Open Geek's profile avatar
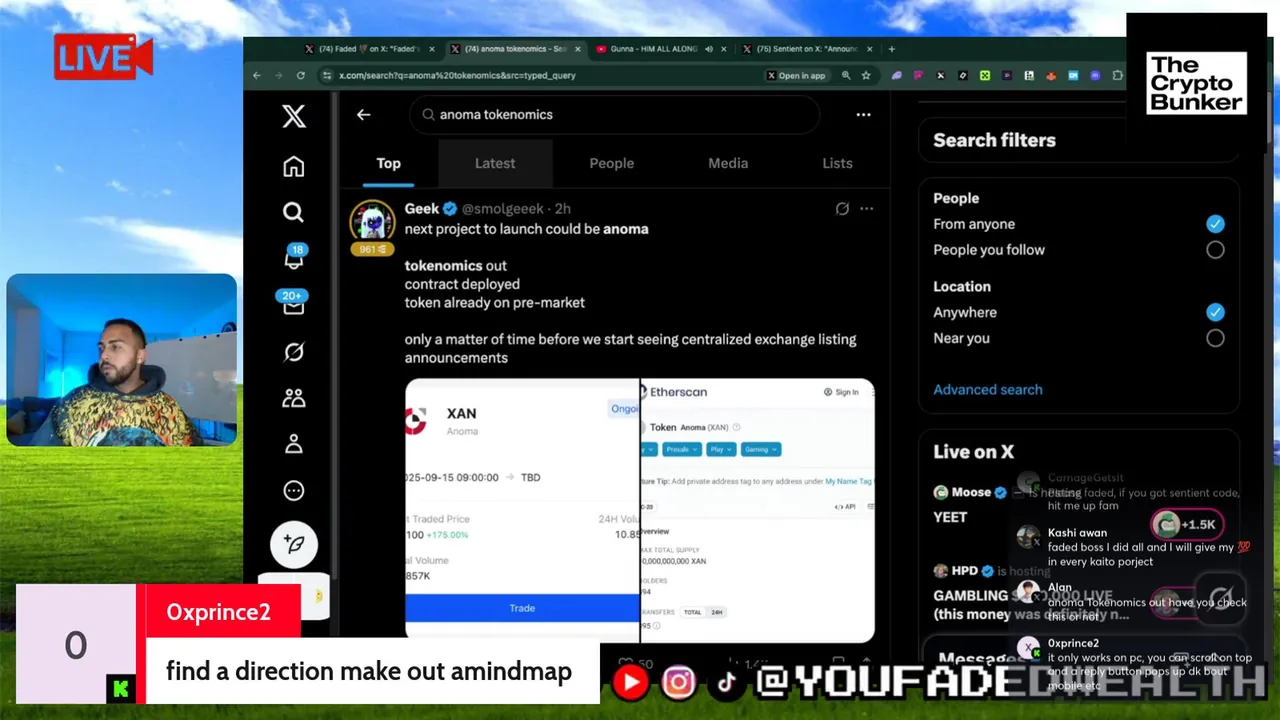 point(372,221)
